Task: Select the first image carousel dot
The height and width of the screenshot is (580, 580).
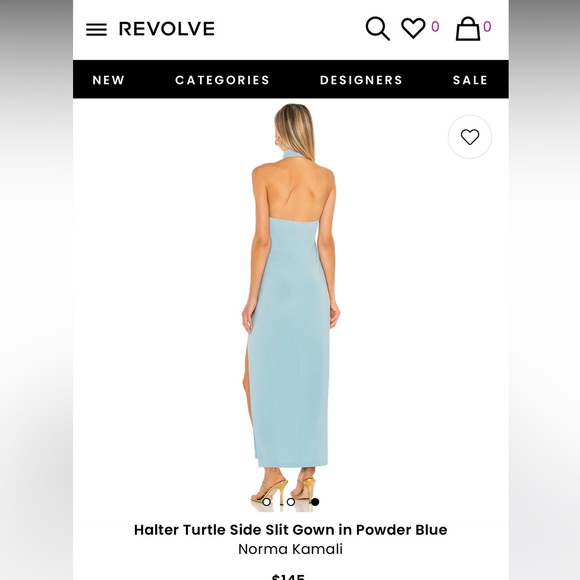Action: 266,502
